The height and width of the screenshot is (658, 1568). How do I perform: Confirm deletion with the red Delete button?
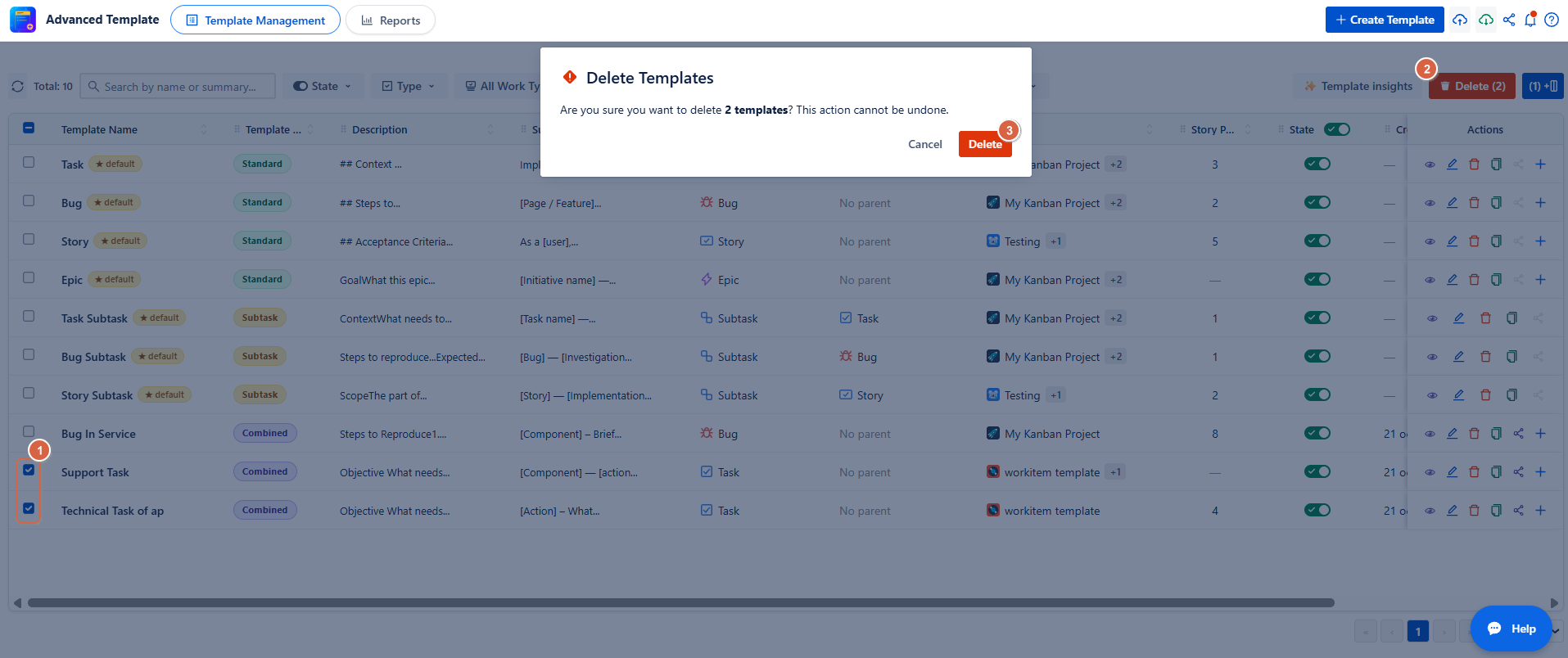[x=985, y=144]
